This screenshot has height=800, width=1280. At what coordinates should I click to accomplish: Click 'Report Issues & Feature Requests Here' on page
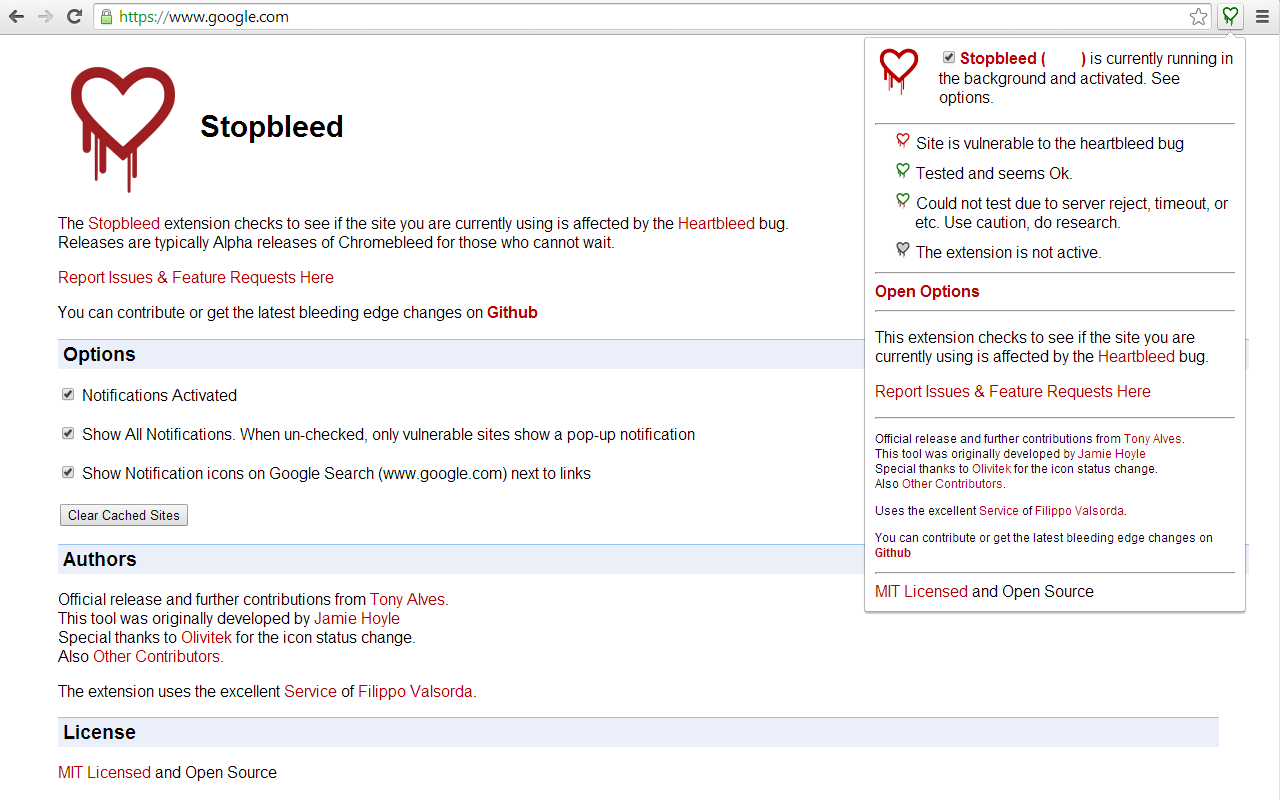click(x=196, y=278)
